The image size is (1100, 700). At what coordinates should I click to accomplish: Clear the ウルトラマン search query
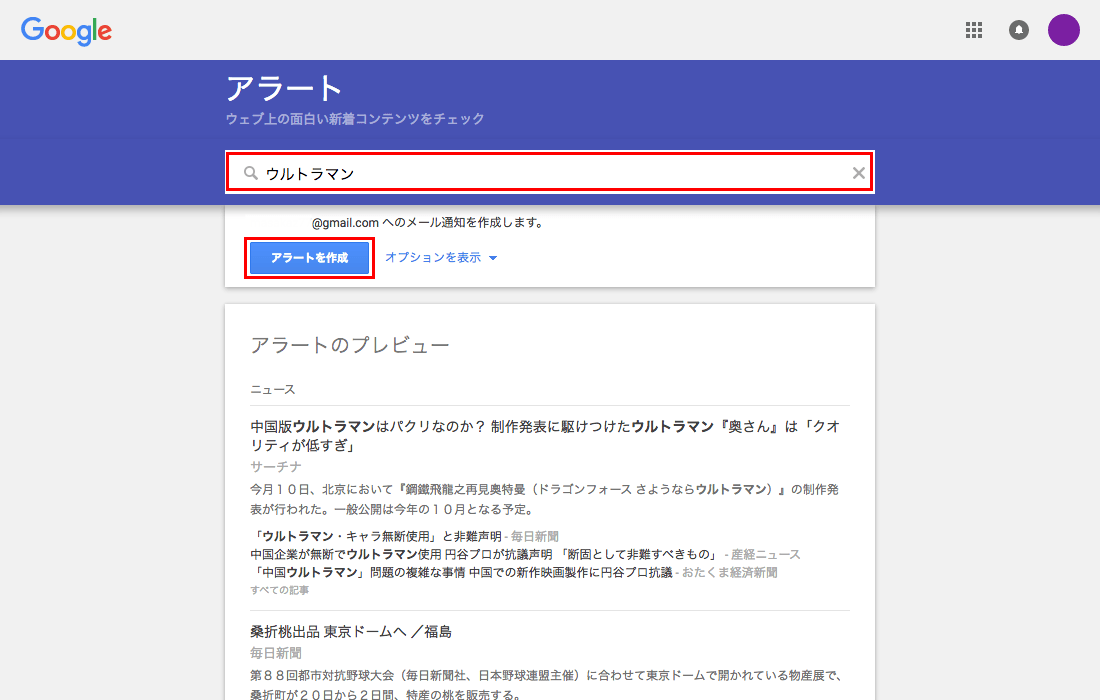click(x=858, y=173)
